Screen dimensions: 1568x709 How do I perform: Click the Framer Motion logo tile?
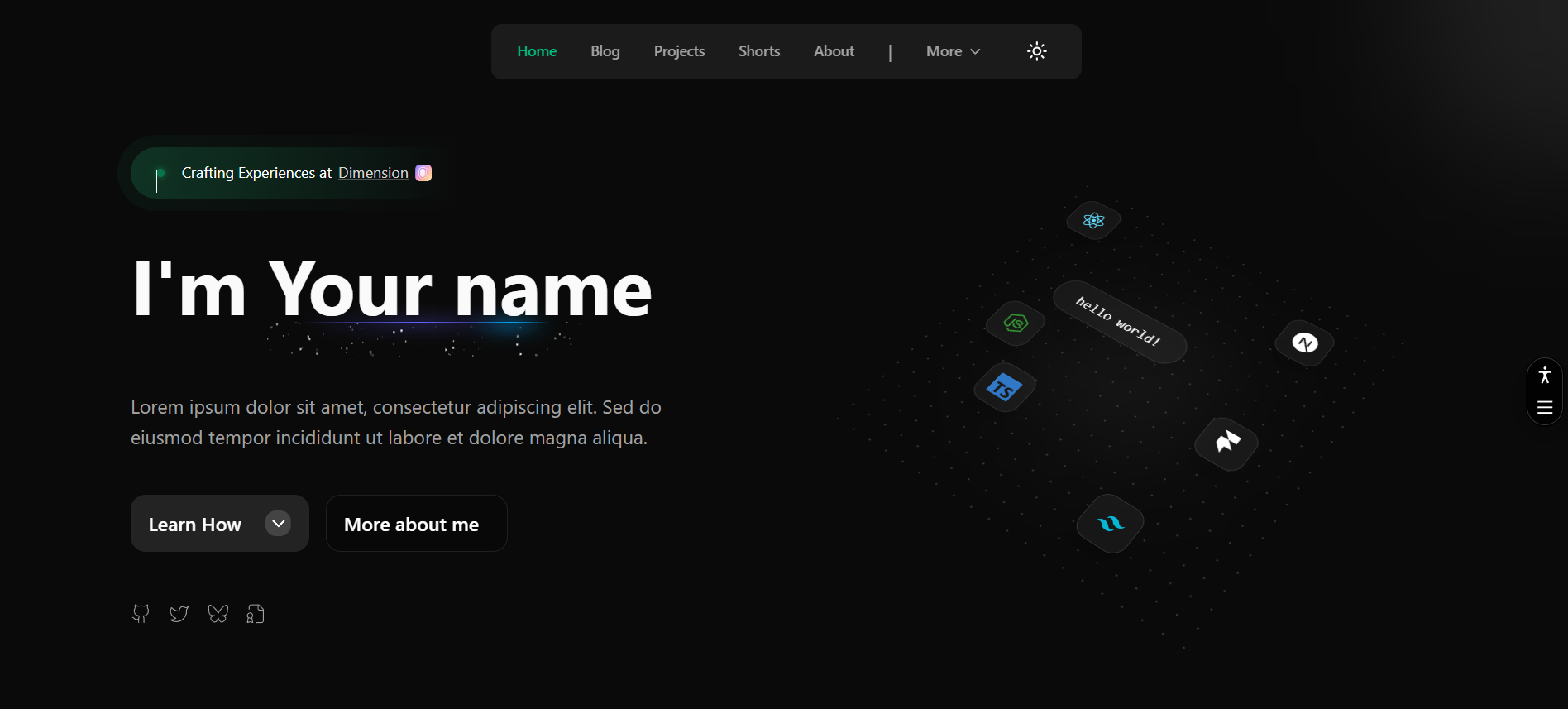[x=1226, y=443]
